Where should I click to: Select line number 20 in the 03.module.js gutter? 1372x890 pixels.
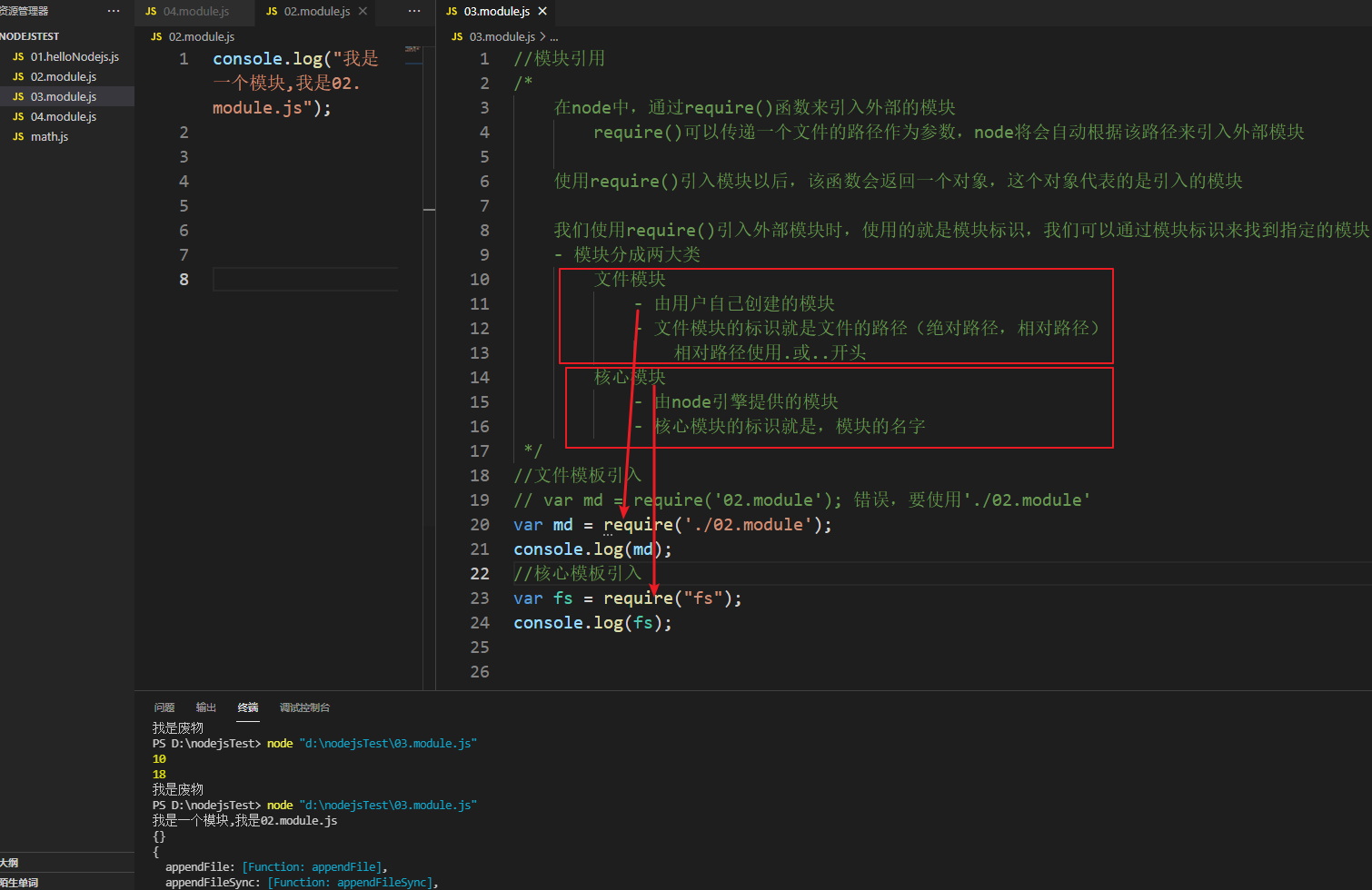click(480, 525)
